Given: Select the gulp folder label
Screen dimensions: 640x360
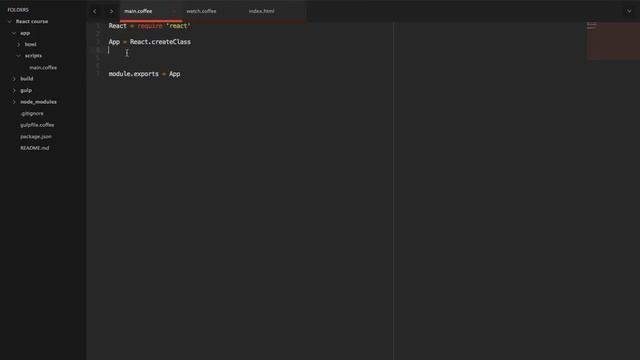Looking at the screenshot, I should click(x=26, y=90).
